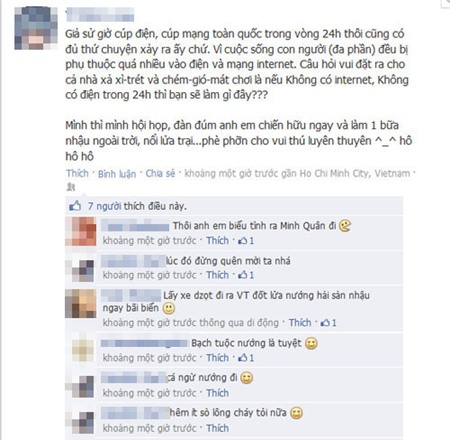
Task: Like the 'Thôi anh em biểu tình' comment
Action: coord(217,240)
